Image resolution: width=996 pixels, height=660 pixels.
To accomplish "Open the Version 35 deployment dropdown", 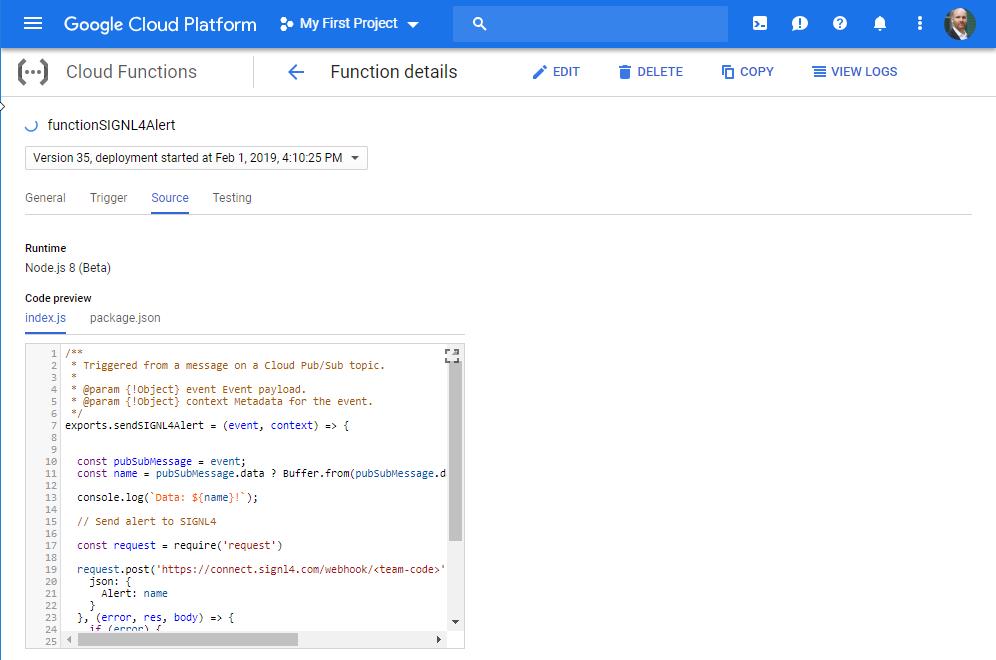I will coord(196,158).
